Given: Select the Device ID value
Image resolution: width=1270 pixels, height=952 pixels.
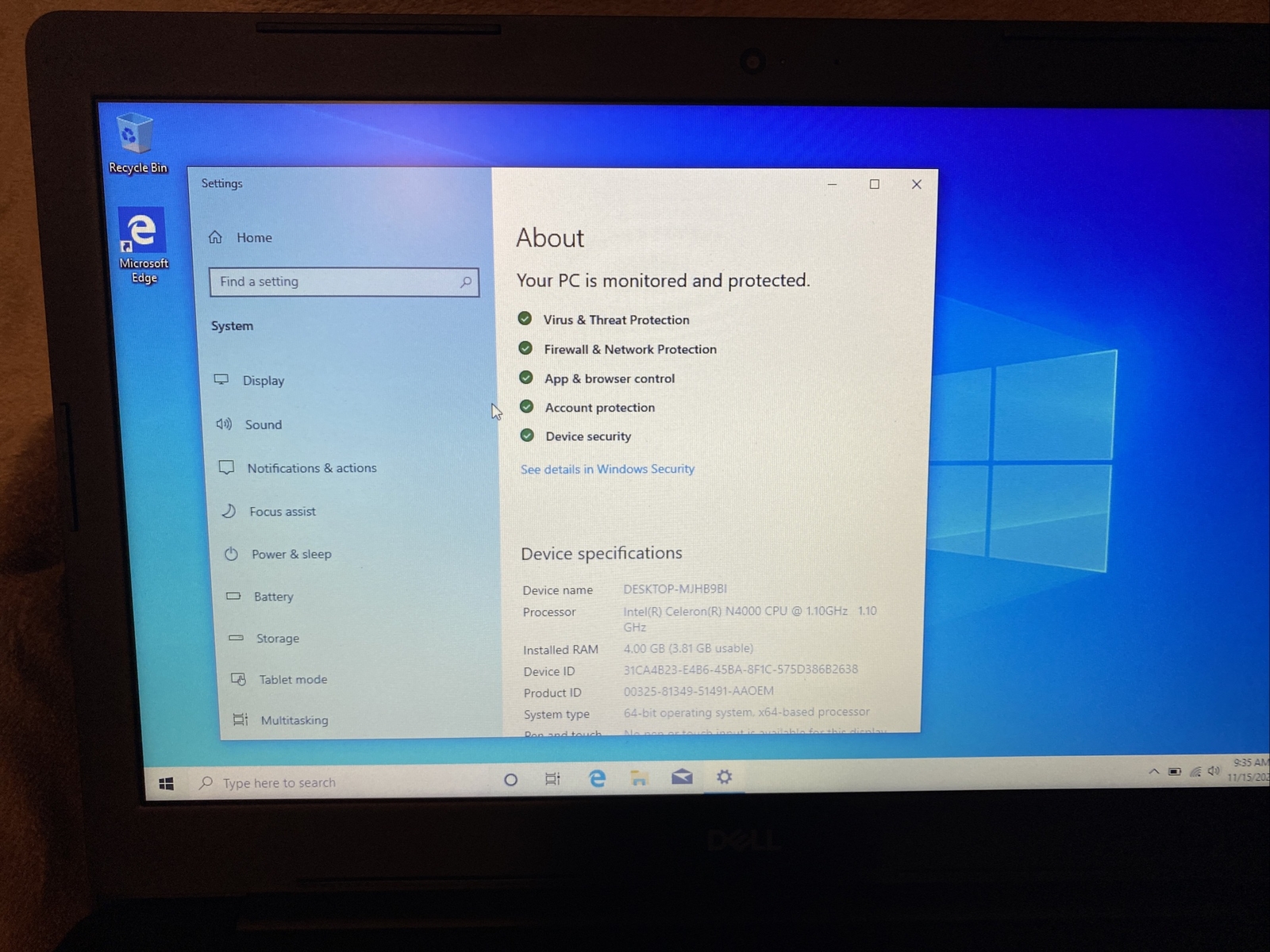Looking at the screenshot, I should click(741, 670).
